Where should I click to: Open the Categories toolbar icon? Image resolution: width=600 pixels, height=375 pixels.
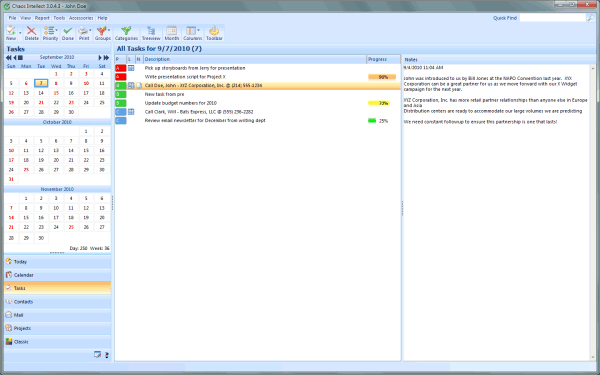(126, 33)
